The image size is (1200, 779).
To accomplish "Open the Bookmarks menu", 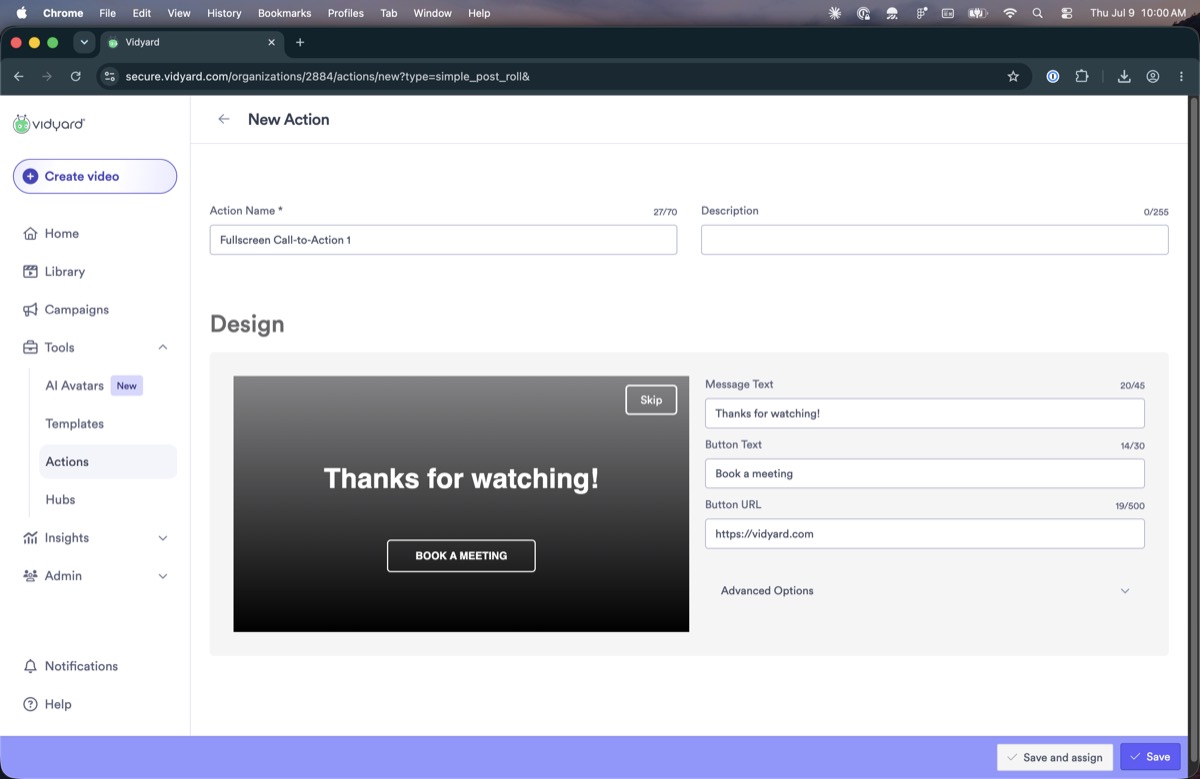I will (x=284, y=13).
